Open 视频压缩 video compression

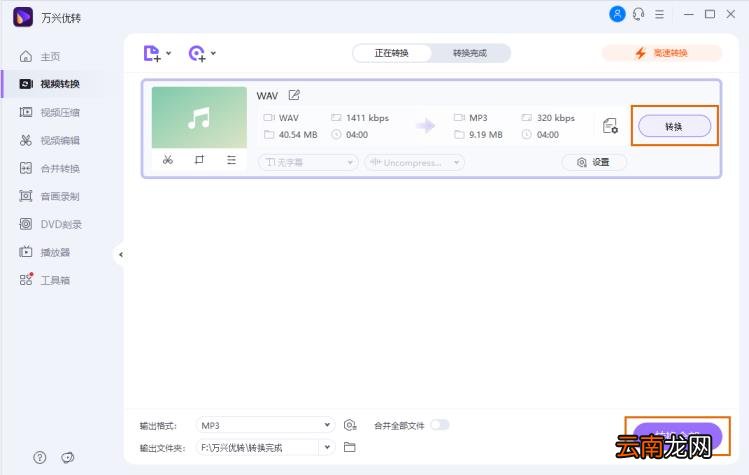tap(50, 112)
